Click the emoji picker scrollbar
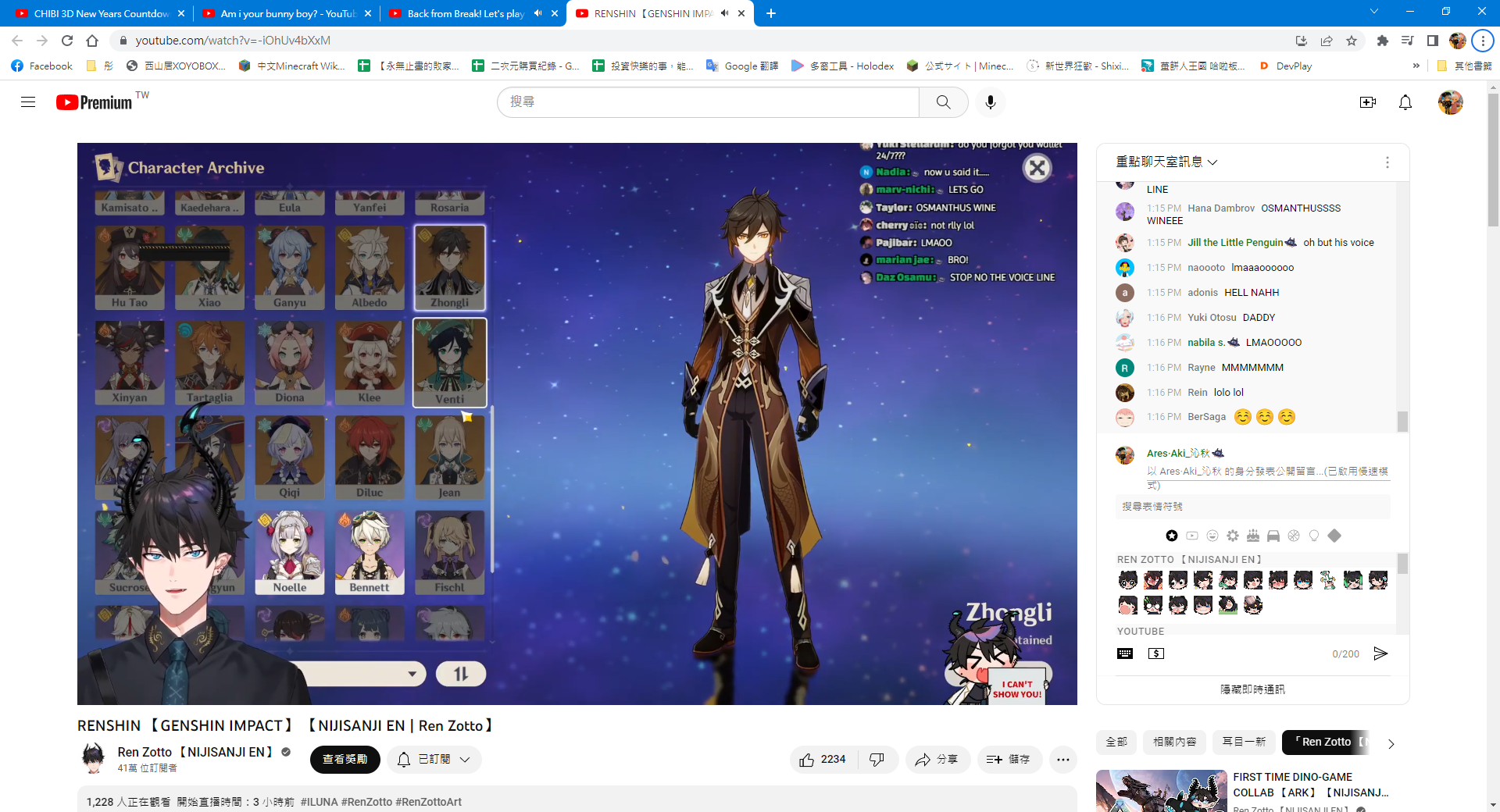1500x812 pixels. [x=1402, y=563]
